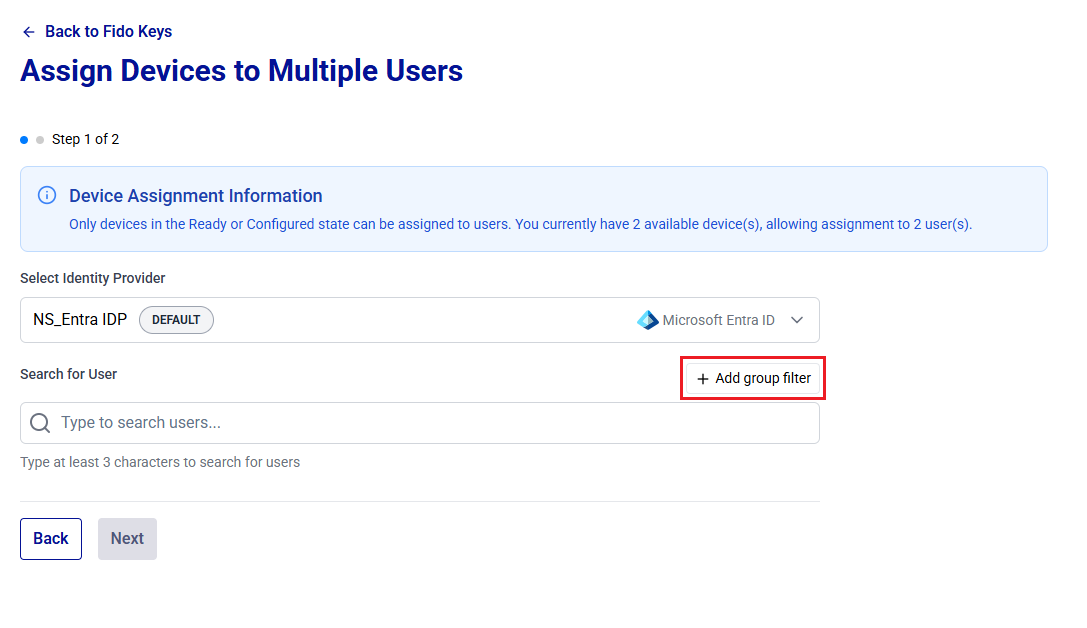
Task: Click the Add group filter button
Action: pos(753,378)
